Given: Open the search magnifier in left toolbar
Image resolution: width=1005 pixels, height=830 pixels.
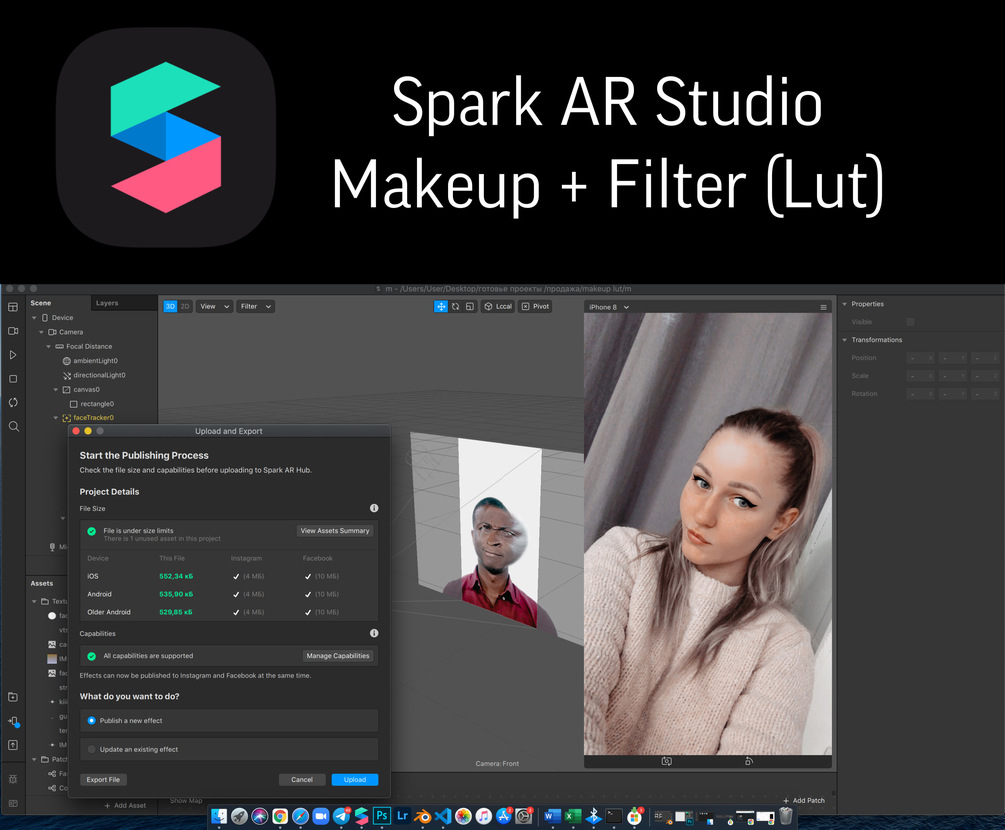Looking at the screenshot, I should tap(13, 426).
